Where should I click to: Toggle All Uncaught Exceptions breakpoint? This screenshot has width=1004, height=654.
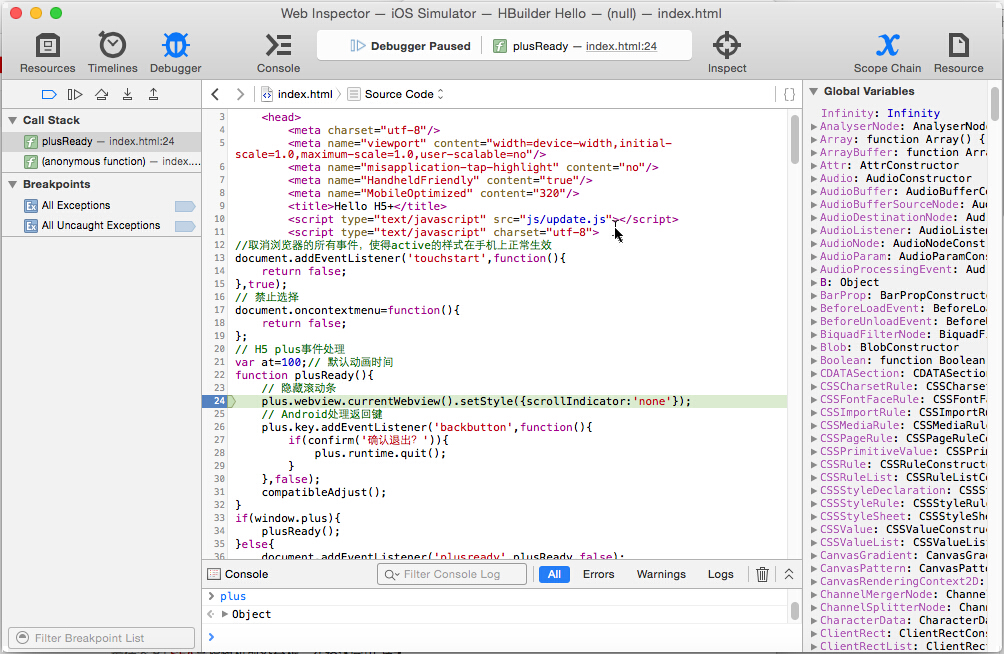184,226
